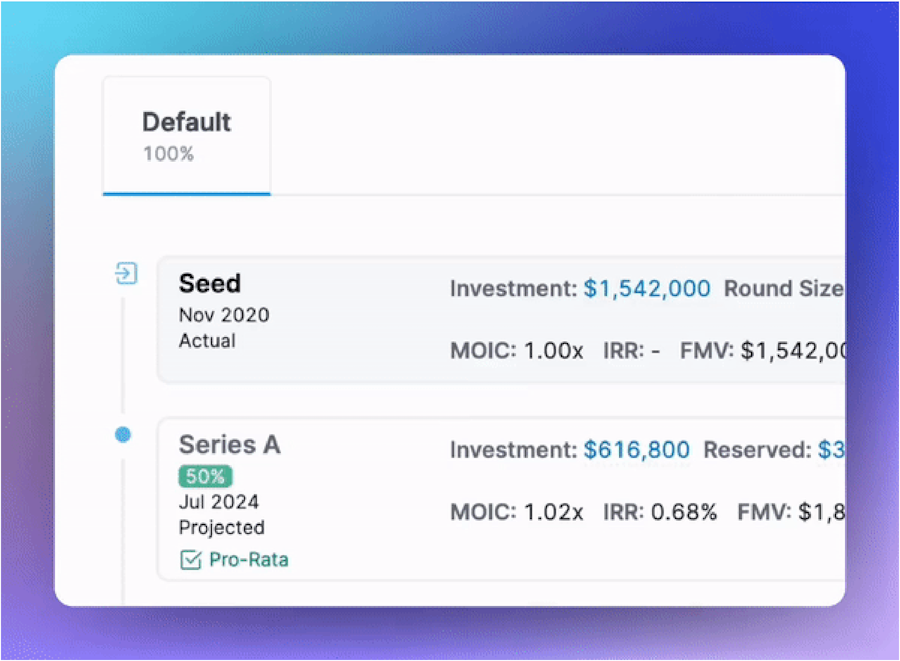Click the Series A Reserved amount value

(831, 450)
